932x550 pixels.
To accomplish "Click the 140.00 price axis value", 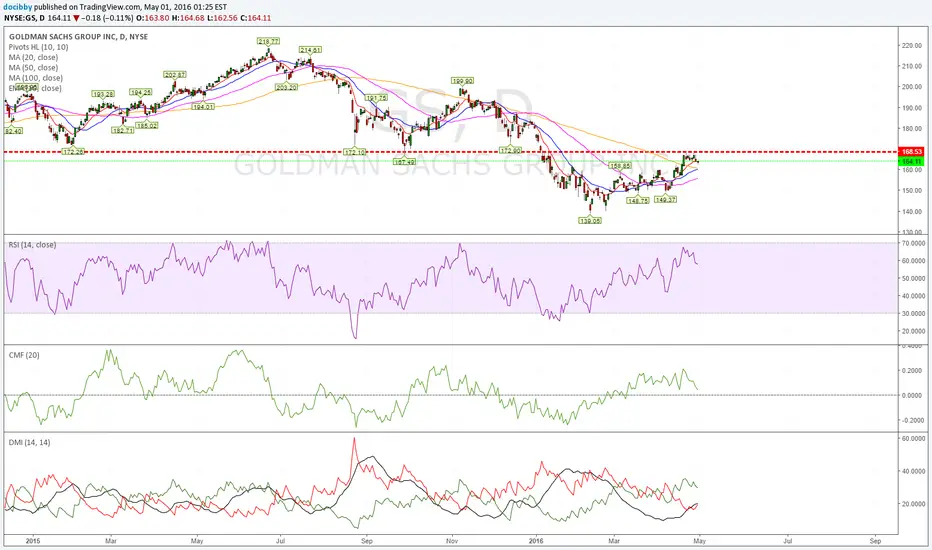I will tap(911, 212).
